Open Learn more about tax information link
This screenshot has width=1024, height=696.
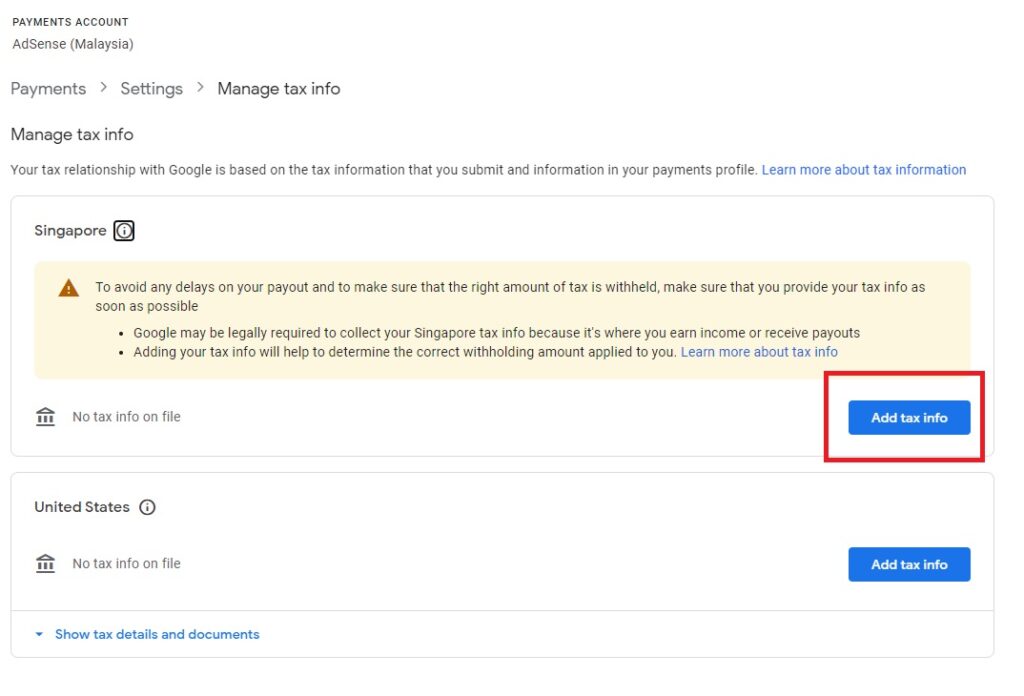pyautogui.click(x=863, y=170)
